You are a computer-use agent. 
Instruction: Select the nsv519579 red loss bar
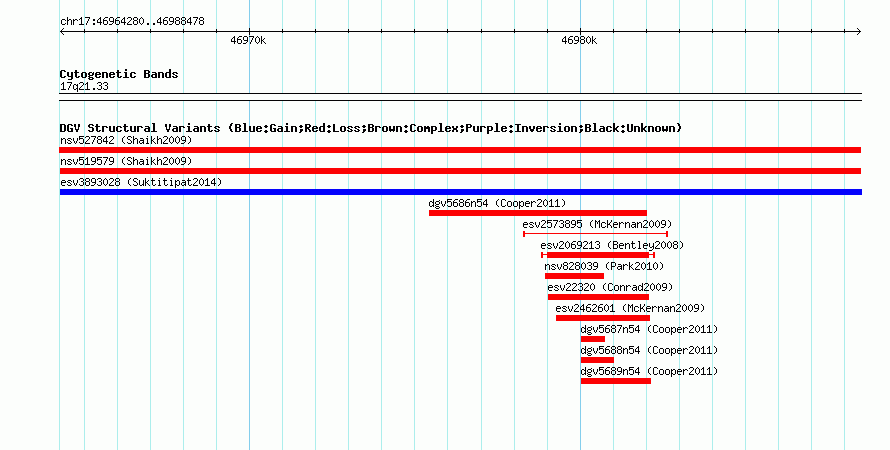[460, 171]
